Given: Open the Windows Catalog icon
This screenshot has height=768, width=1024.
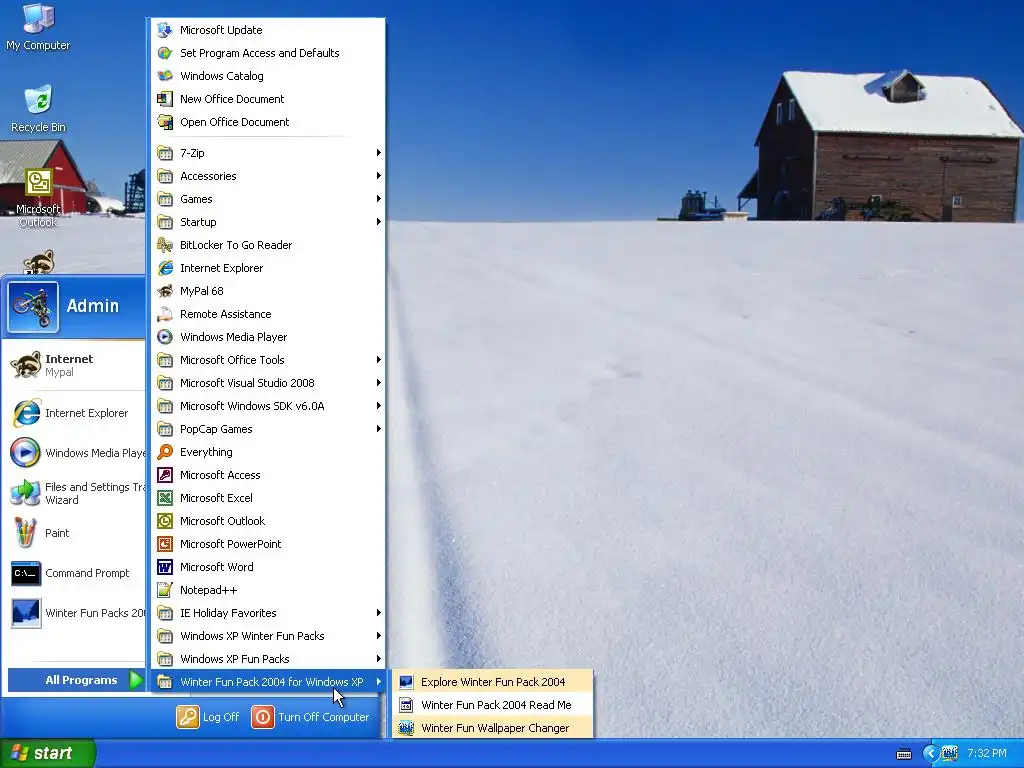Looking at the screenshot, I should coord(165,76).
